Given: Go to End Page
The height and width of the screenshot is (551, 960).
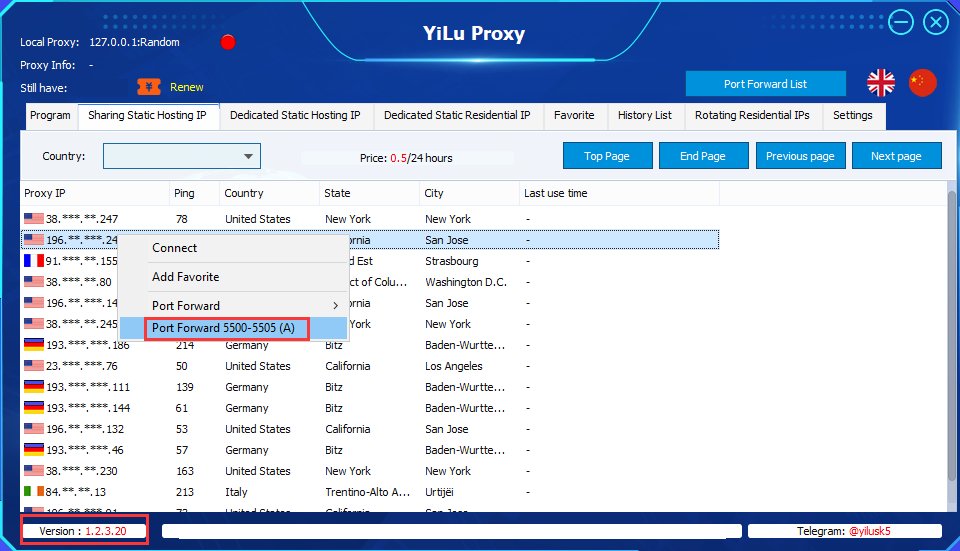Looking at the screenshot, I should point(703,156).
